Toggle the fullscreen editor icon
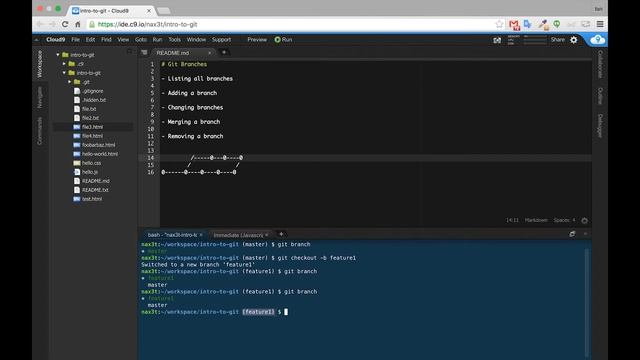The height and width of the screenshot is (360, 640). [497, 40]
